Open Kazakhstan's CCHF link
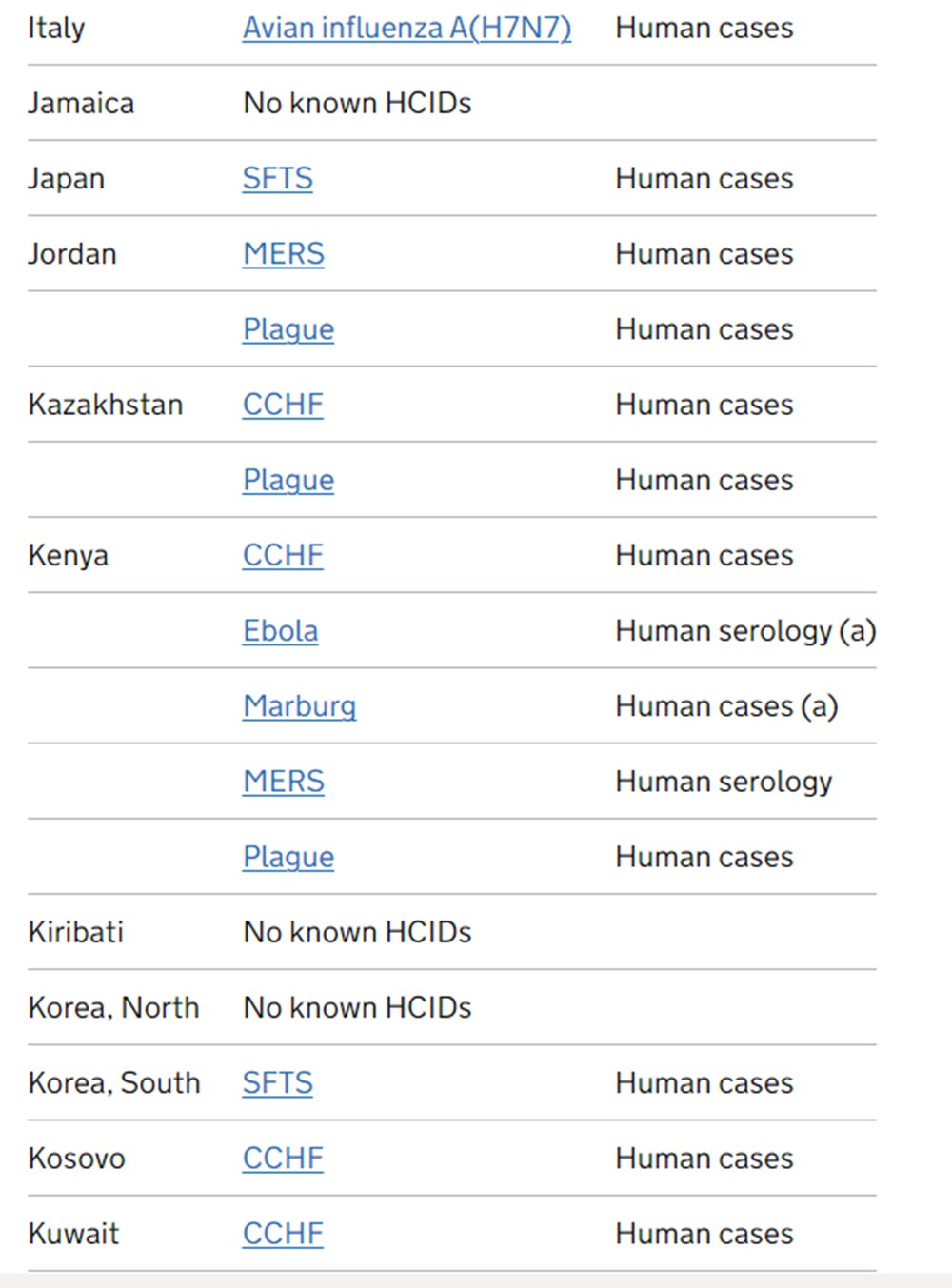The image size is (952, 1288). 283,405
